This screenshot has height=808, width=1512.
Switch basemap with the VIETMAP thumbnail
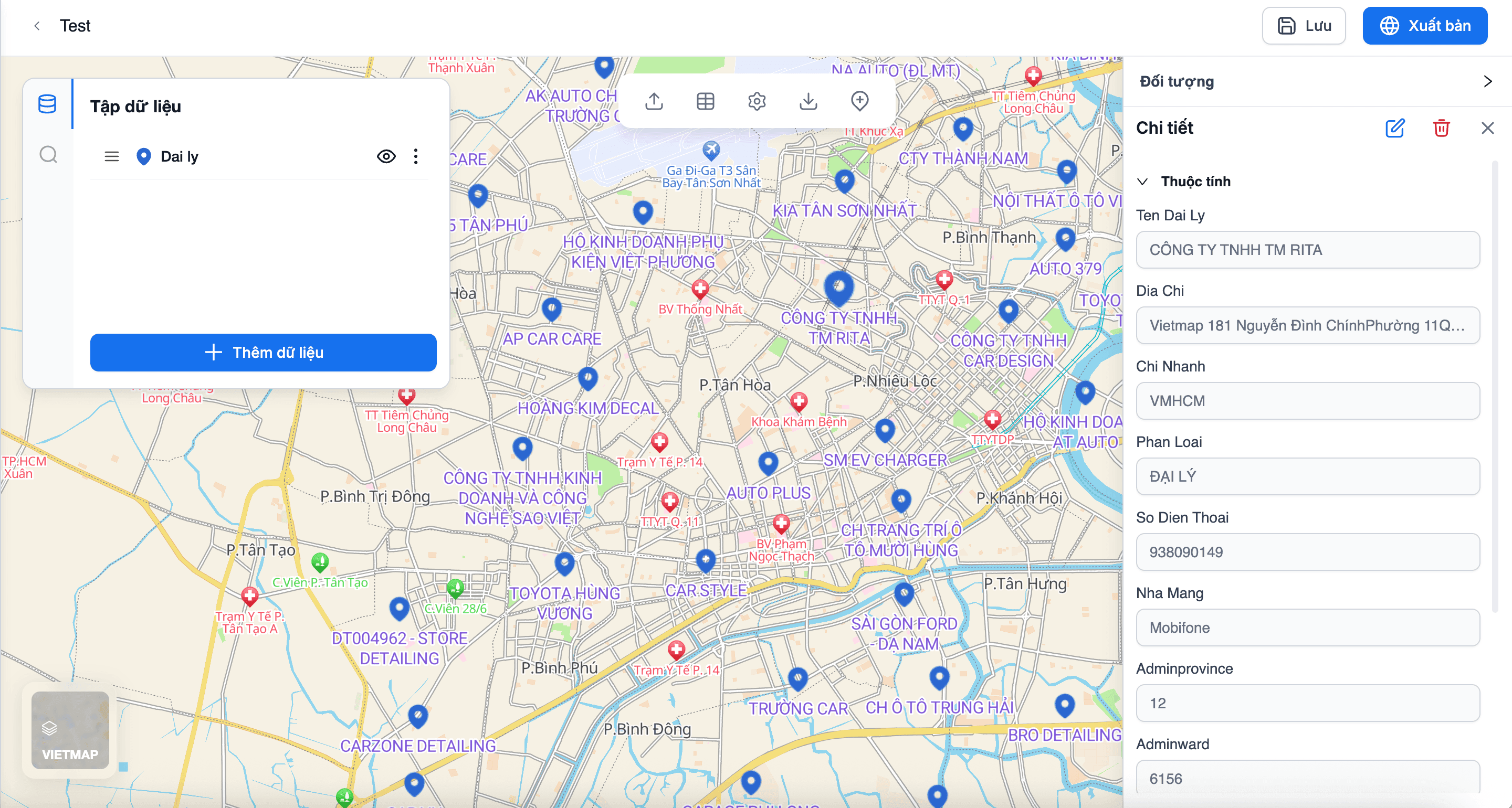tap(70, 730)
